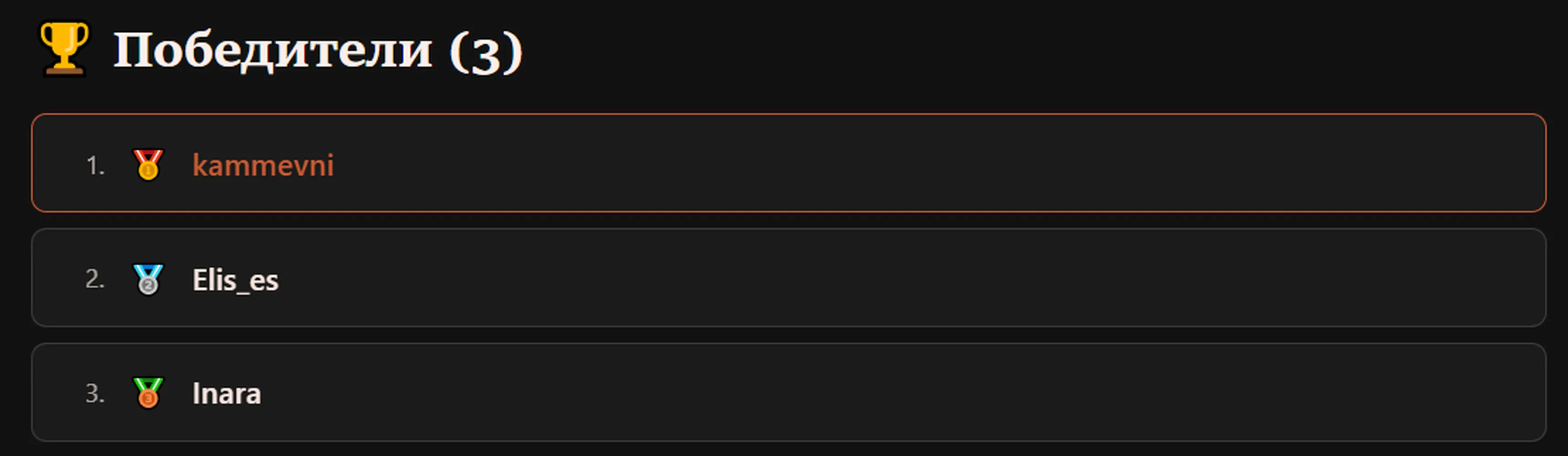Click the gold trophy icon
The image size is (1568, 456).
pyautogui.click(x=64, y=49)
